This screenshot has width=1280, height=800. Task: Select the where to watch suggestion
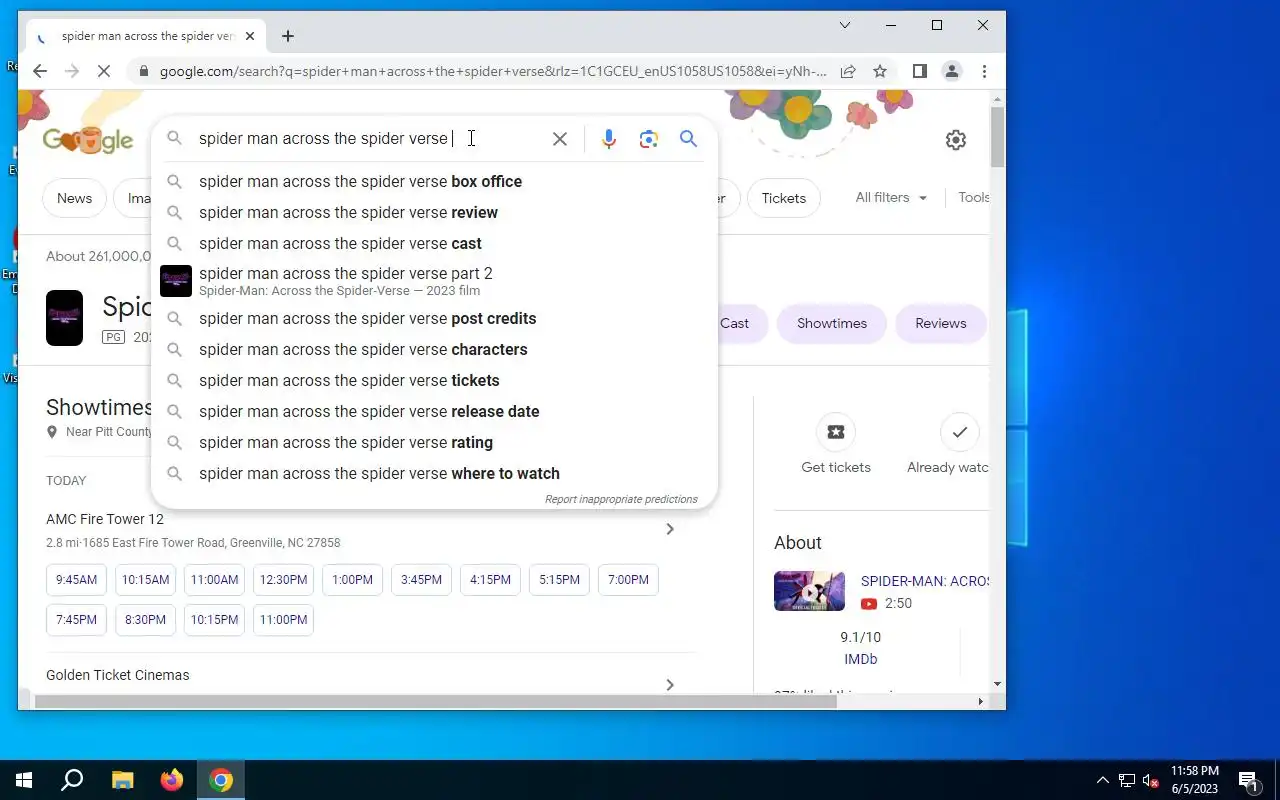point(434,473)
